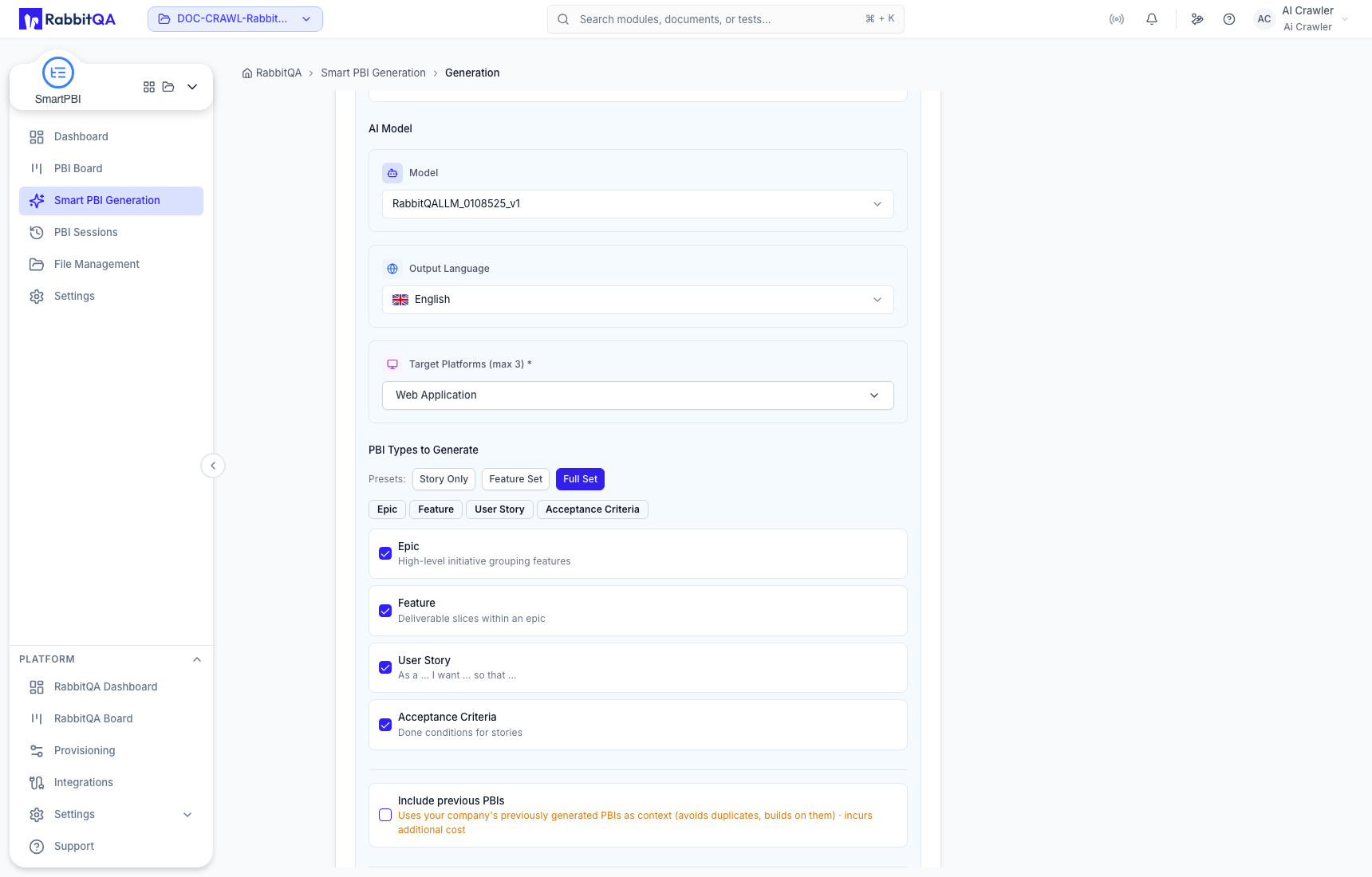1372x877 pixels.
Task: Collapse the sidebar with arrow button
Action: coord(213,466)
